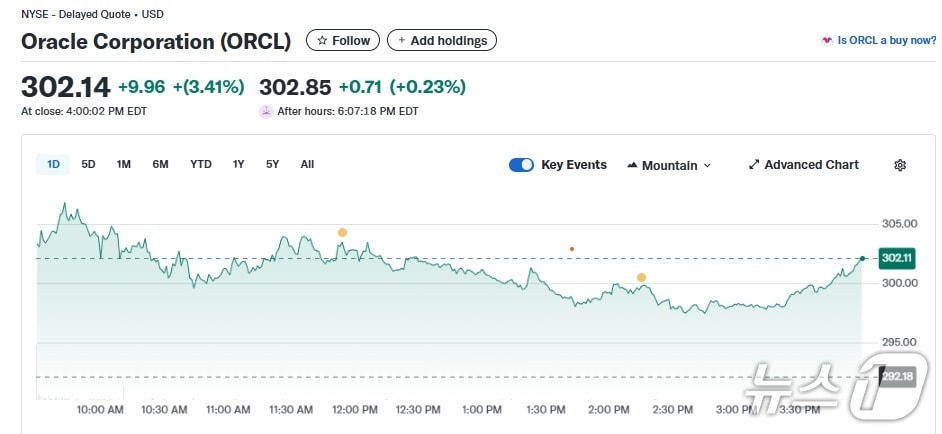942x434 pixels.
Task: Toggle the Key Events switch off
Action: point(521,165)
